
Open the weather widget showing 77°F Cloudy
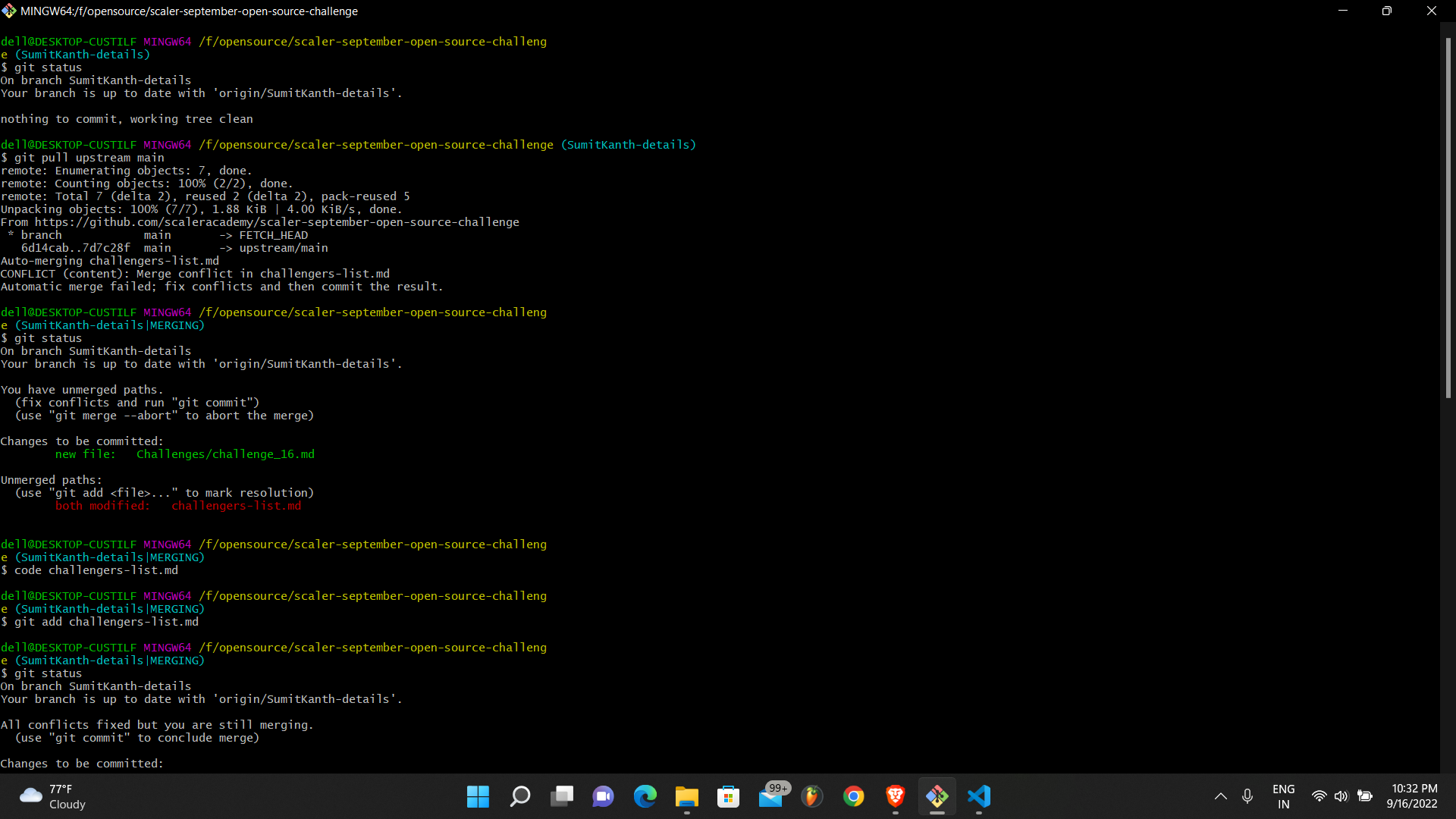[51, 795]
